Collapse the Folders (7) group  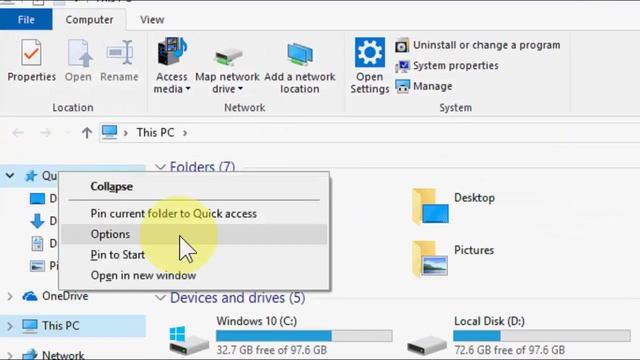[x=160, y=167]
